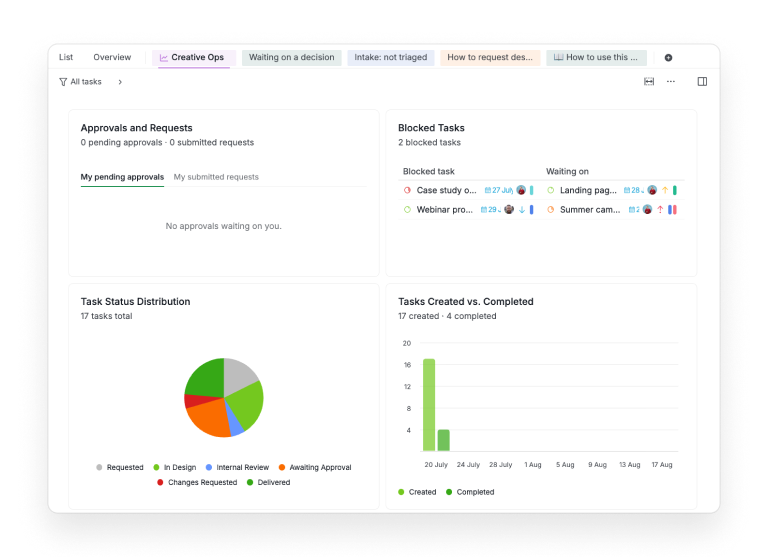Open the Webinar promo blocked task
Image resolution: width=768 pixels, height=557 pixels.
click(x=444, y=210)
